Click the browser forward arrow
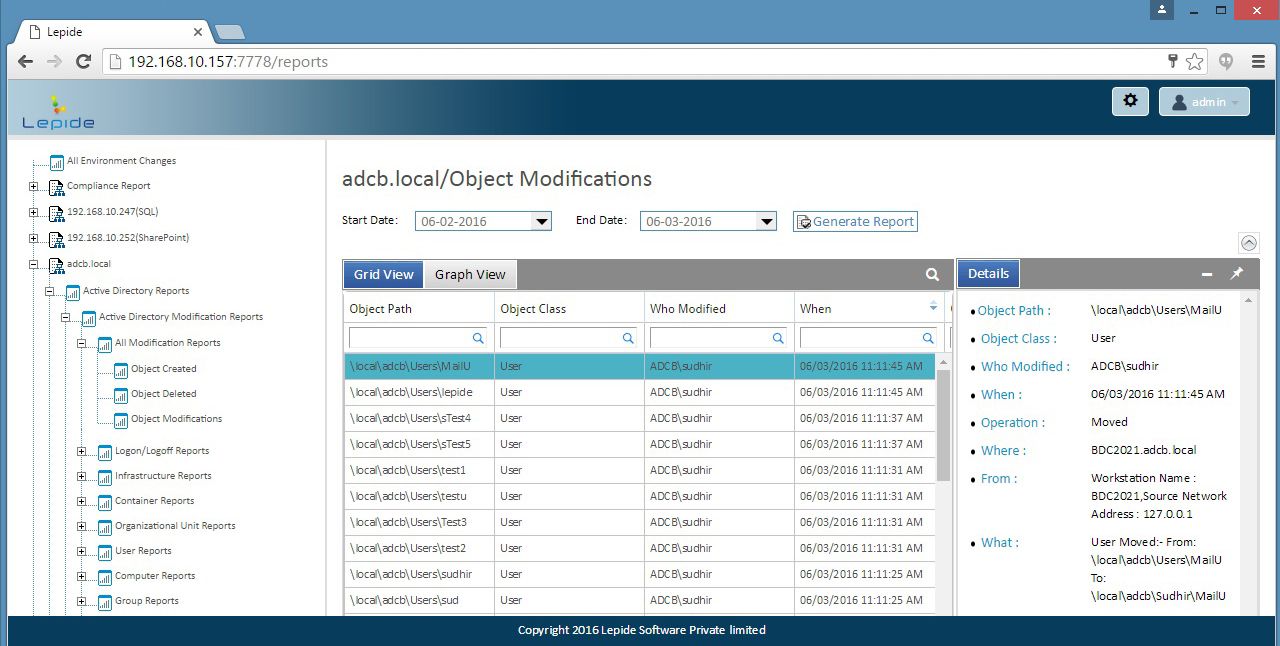 (54, 62)
